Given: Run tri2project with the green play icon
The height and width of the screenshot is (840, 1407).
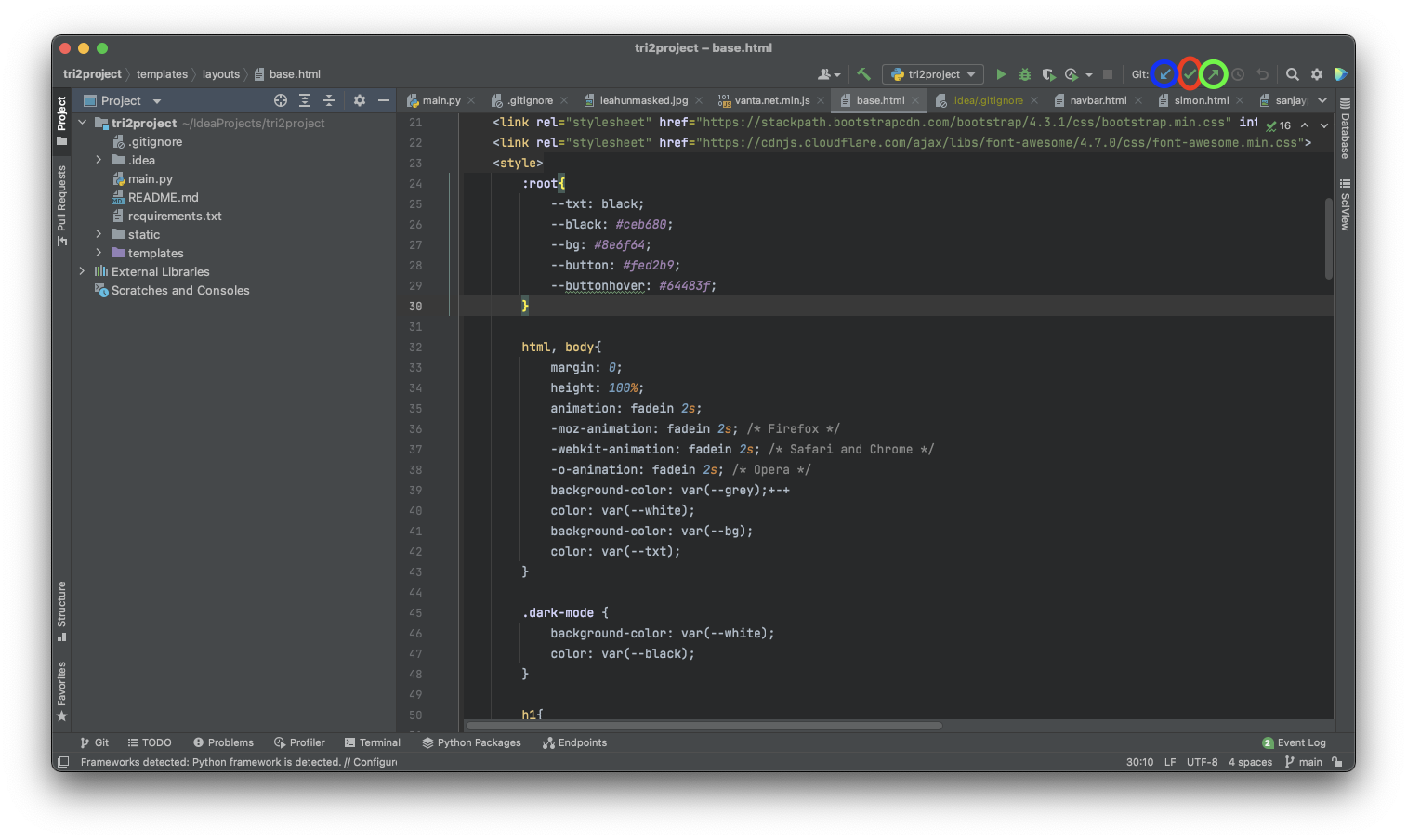Looking at the screenshot, I should tap(1001, 74).
